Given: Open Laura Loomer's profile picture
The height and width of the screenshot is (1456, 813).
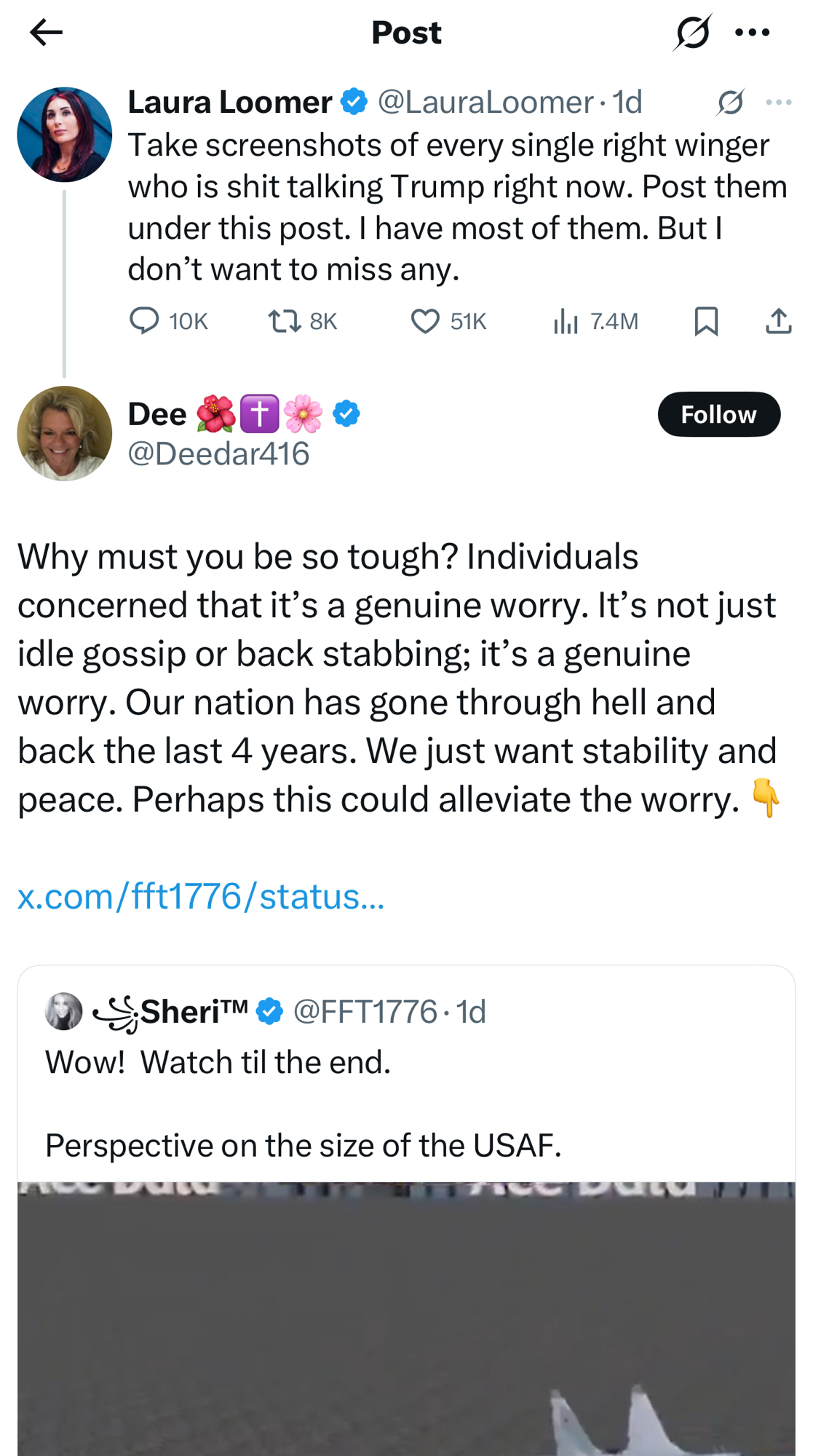Looking at the screenshot, I should tap(65, 135).
